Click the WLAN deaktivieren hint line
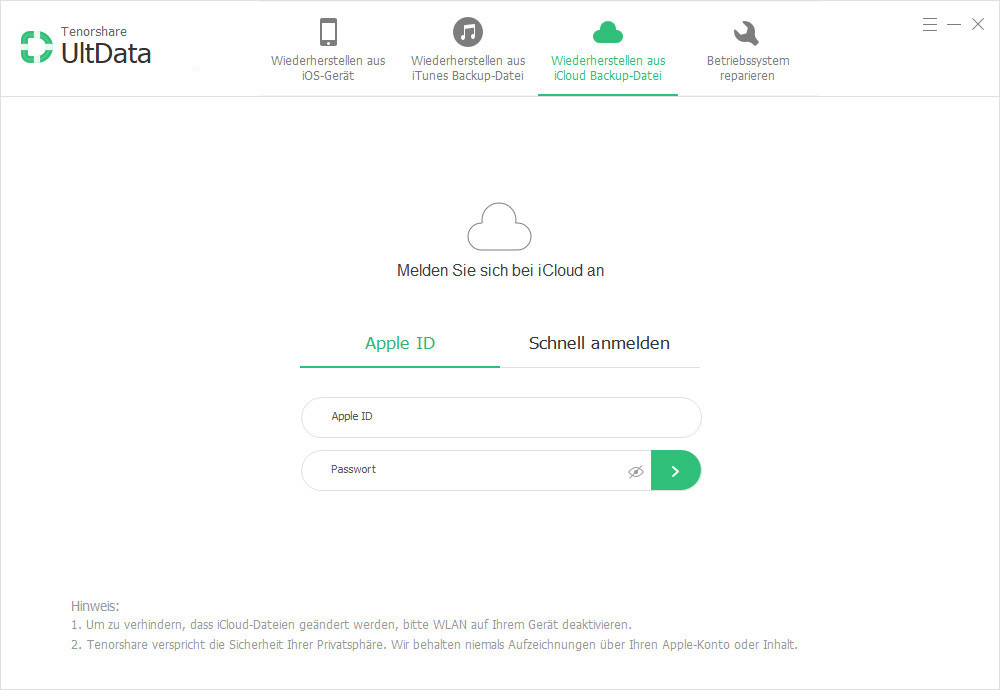 coord(351,624)
